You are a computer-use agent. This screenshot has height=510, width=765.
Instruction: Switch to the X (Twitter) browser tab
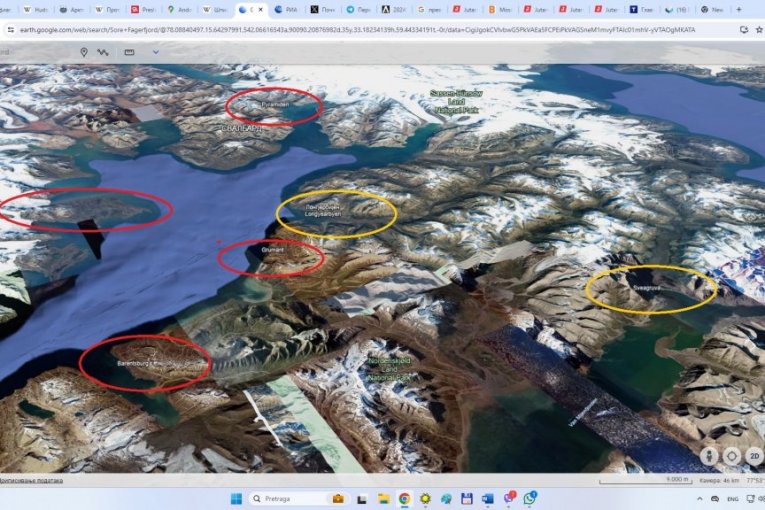pos(315,9)
